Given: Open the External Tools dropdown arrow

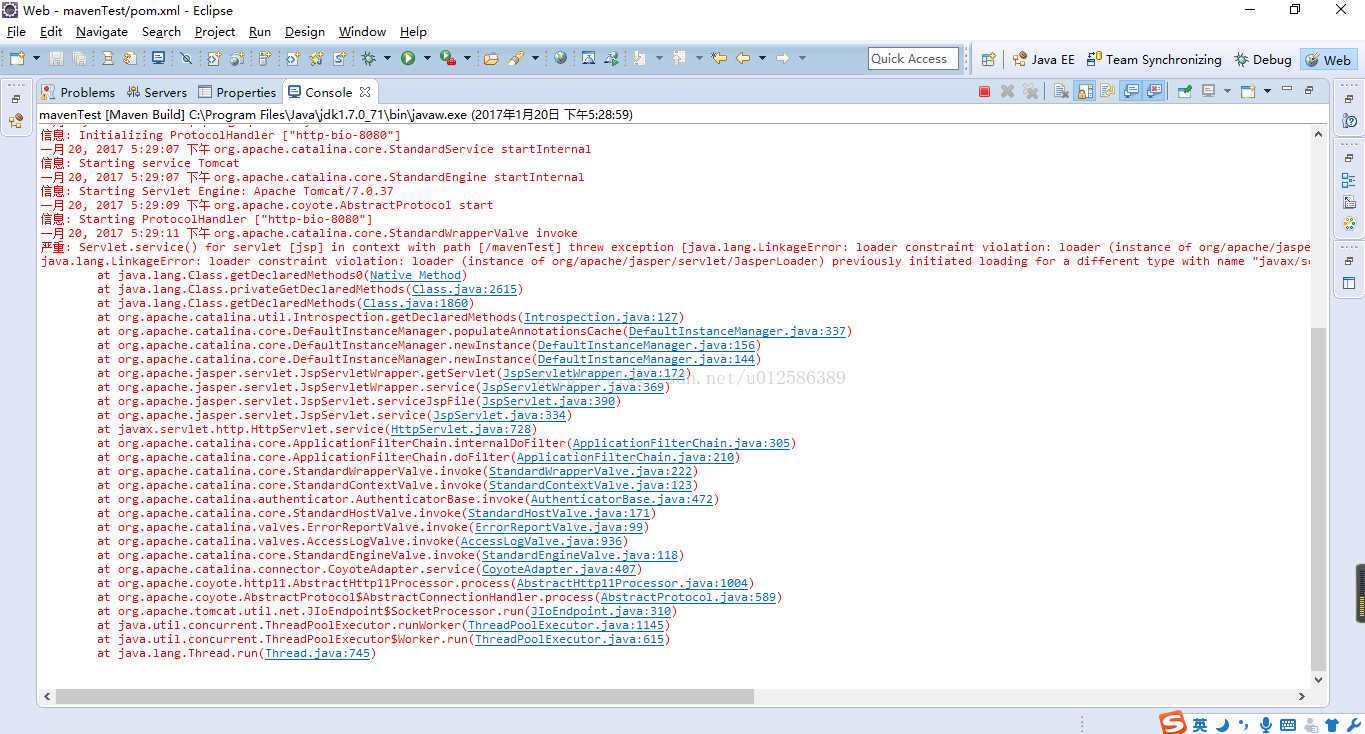Looking at the screenshot, I should point(467,58).
